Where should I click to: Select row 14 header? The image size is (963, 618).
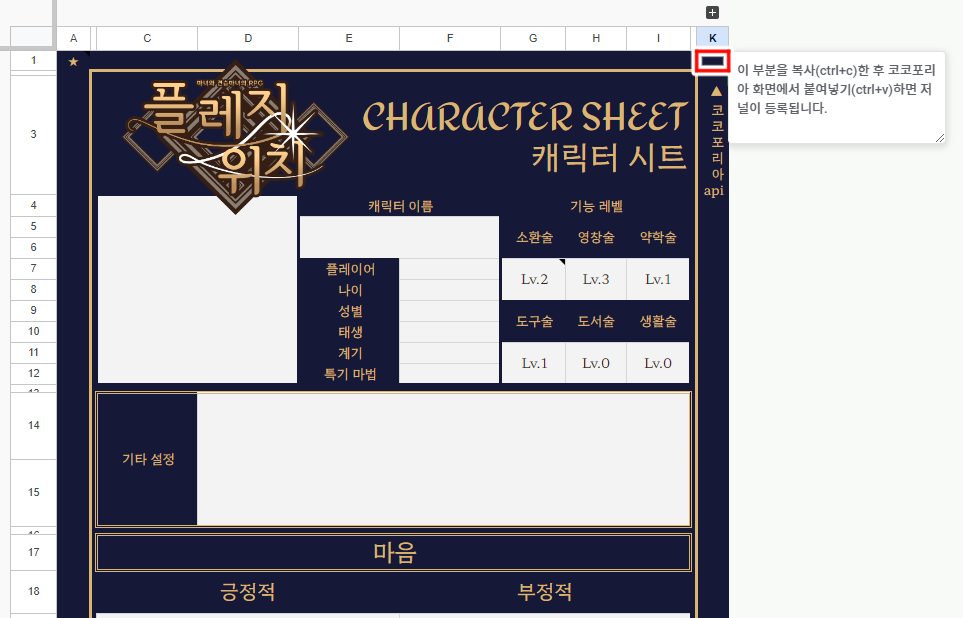click(x=34, y=425)
